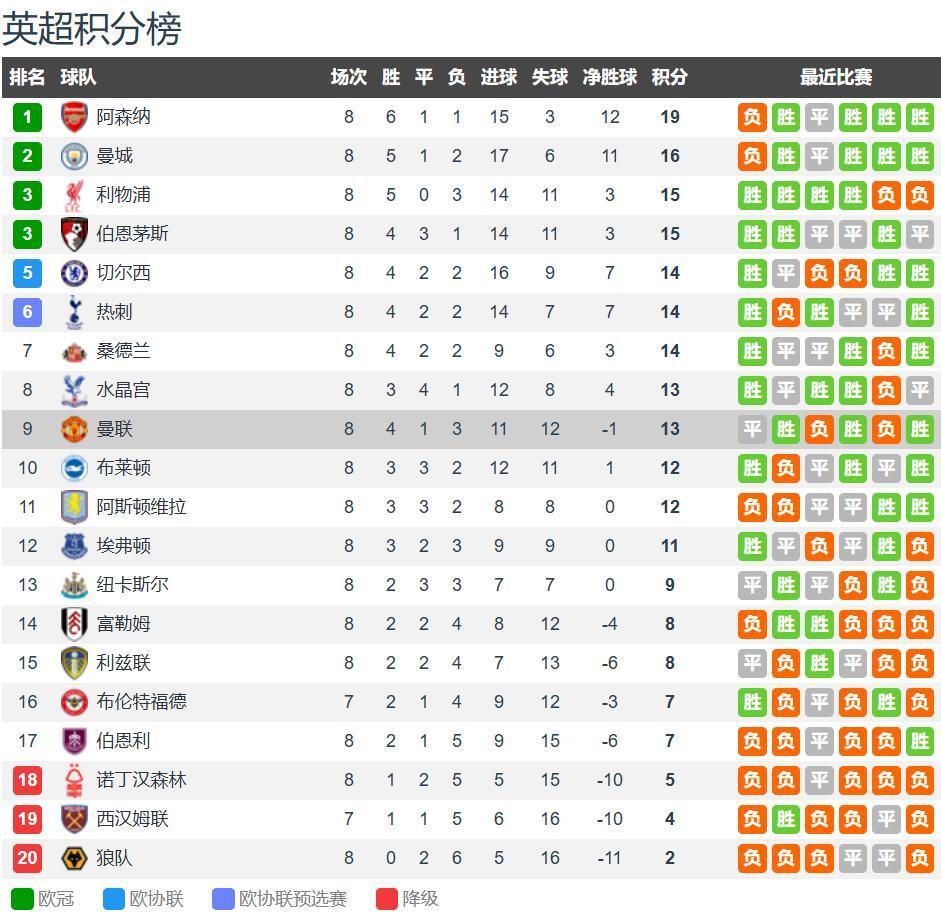
Task: Click the Everton crest icon
Action: (75, 546)
